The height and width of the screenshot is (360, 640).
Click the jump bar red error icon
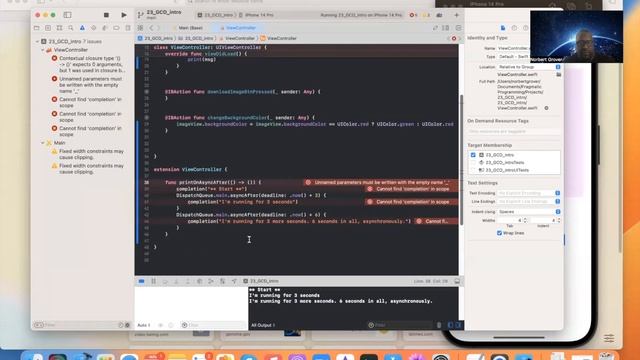click(x=454, y=38)
